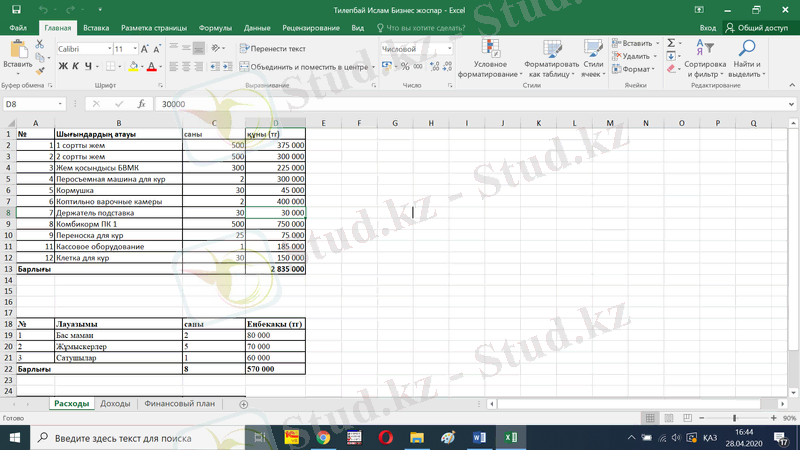Click the increase decimal icon
Viewport: 800px width, 450px height.
tap(435, 66)
